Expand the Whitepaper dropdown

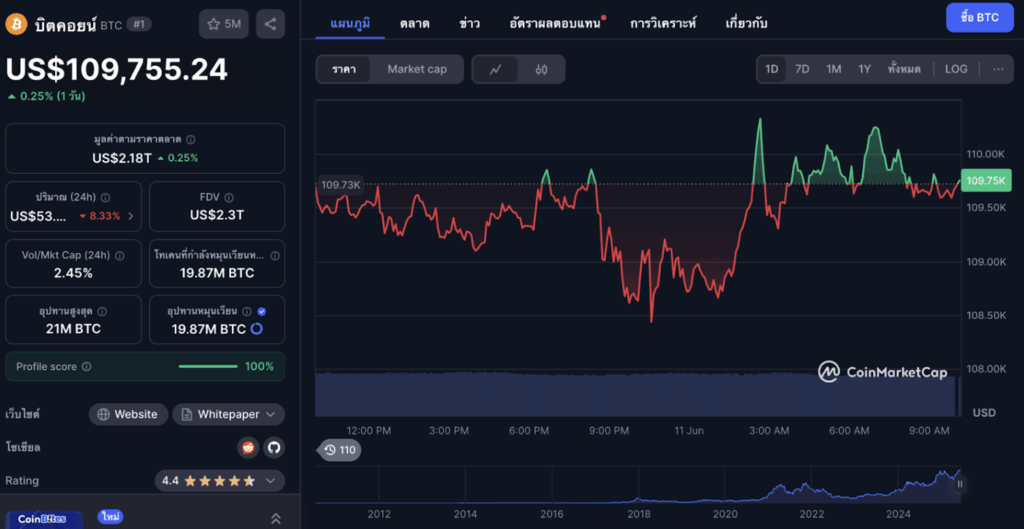click(228, 414)
